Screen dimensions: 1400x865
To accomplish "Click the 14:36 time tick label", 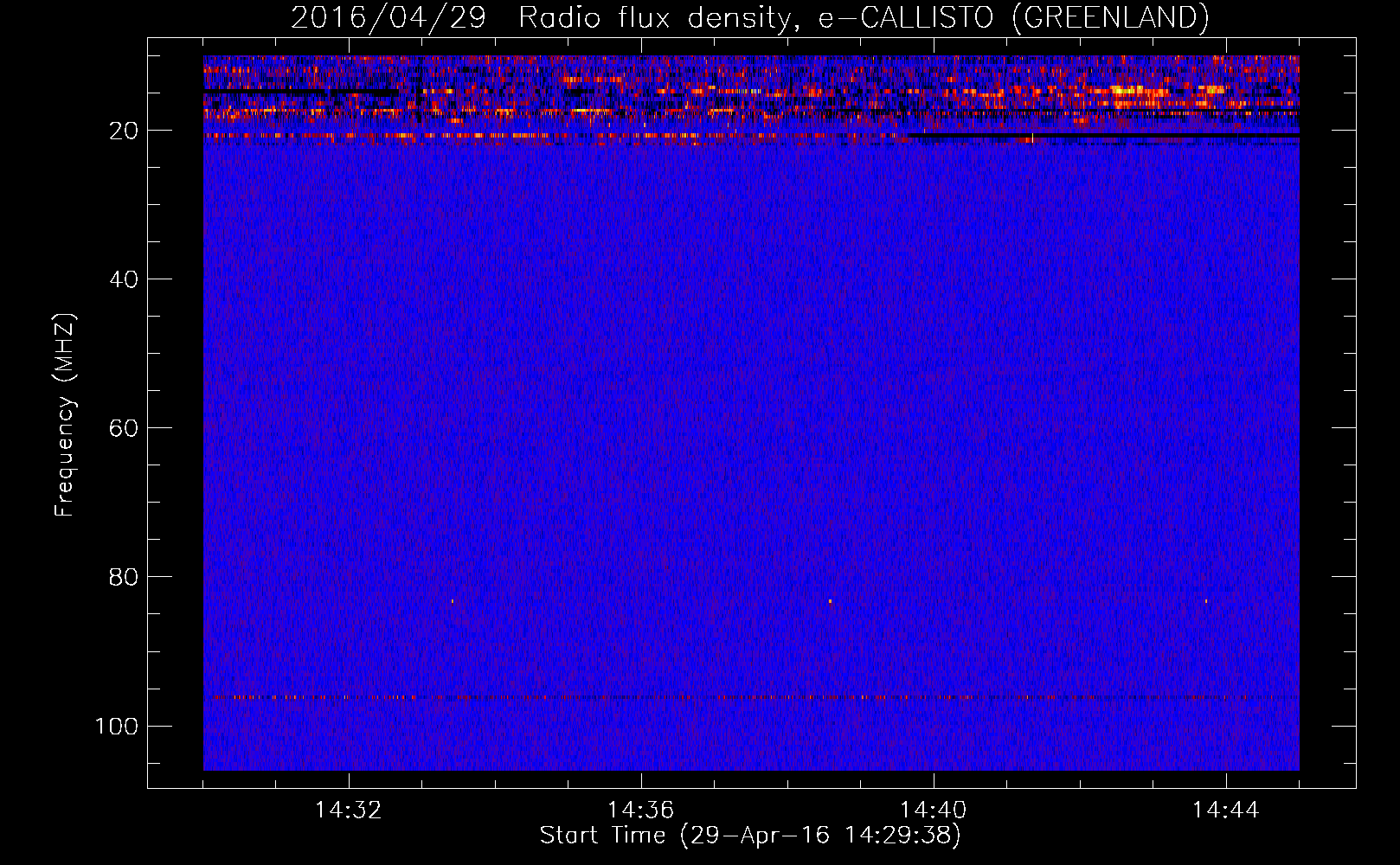I will click(x=641, y=810).
